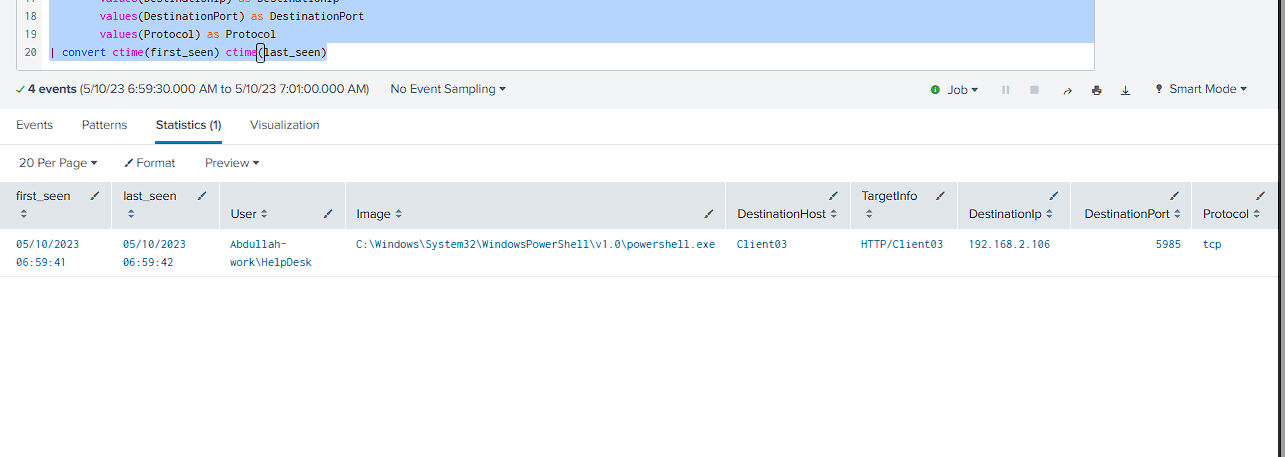Pause the search job

[x=1005, y=90]
